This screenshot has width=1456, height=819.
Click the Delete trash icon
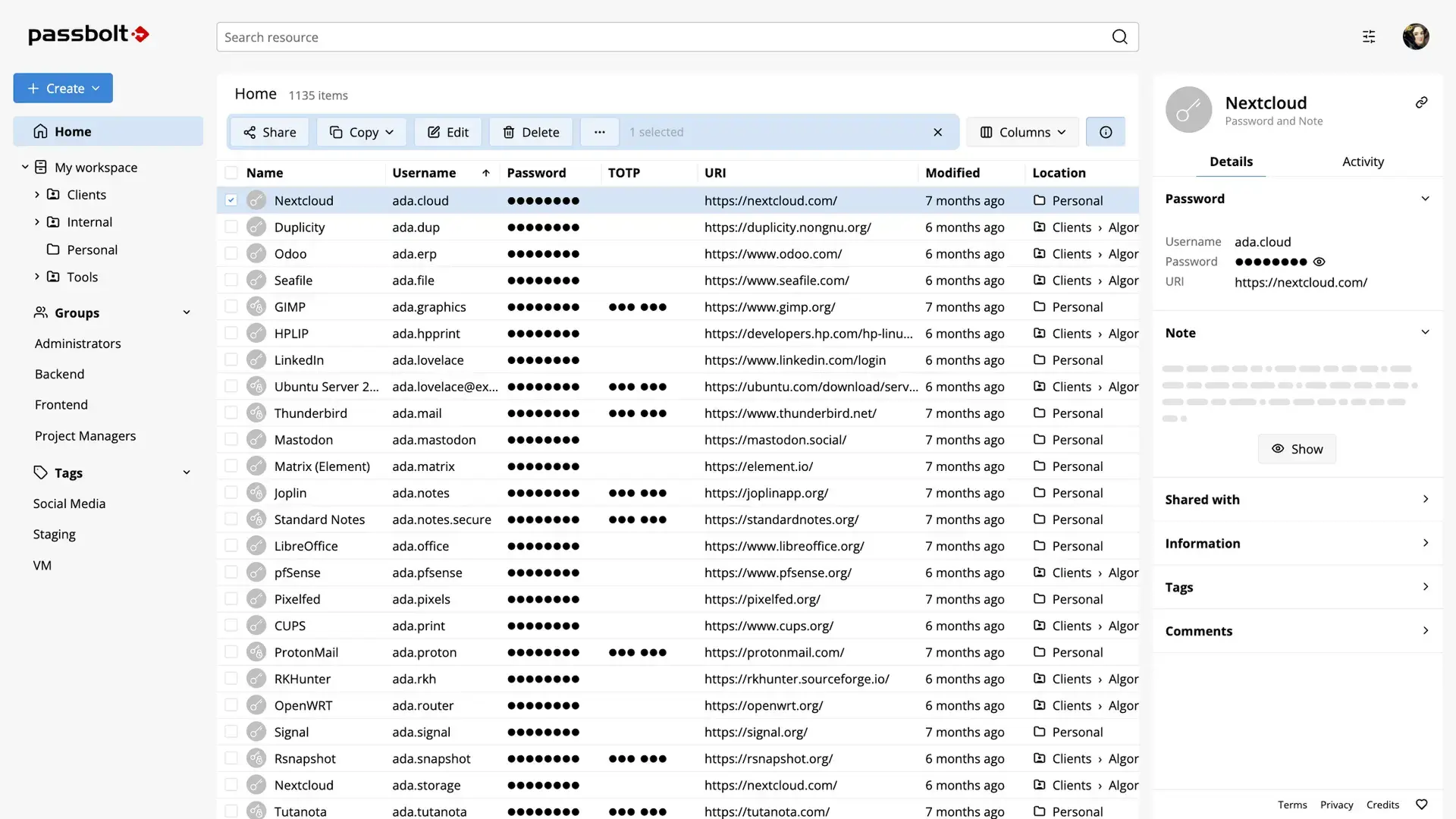508,131
